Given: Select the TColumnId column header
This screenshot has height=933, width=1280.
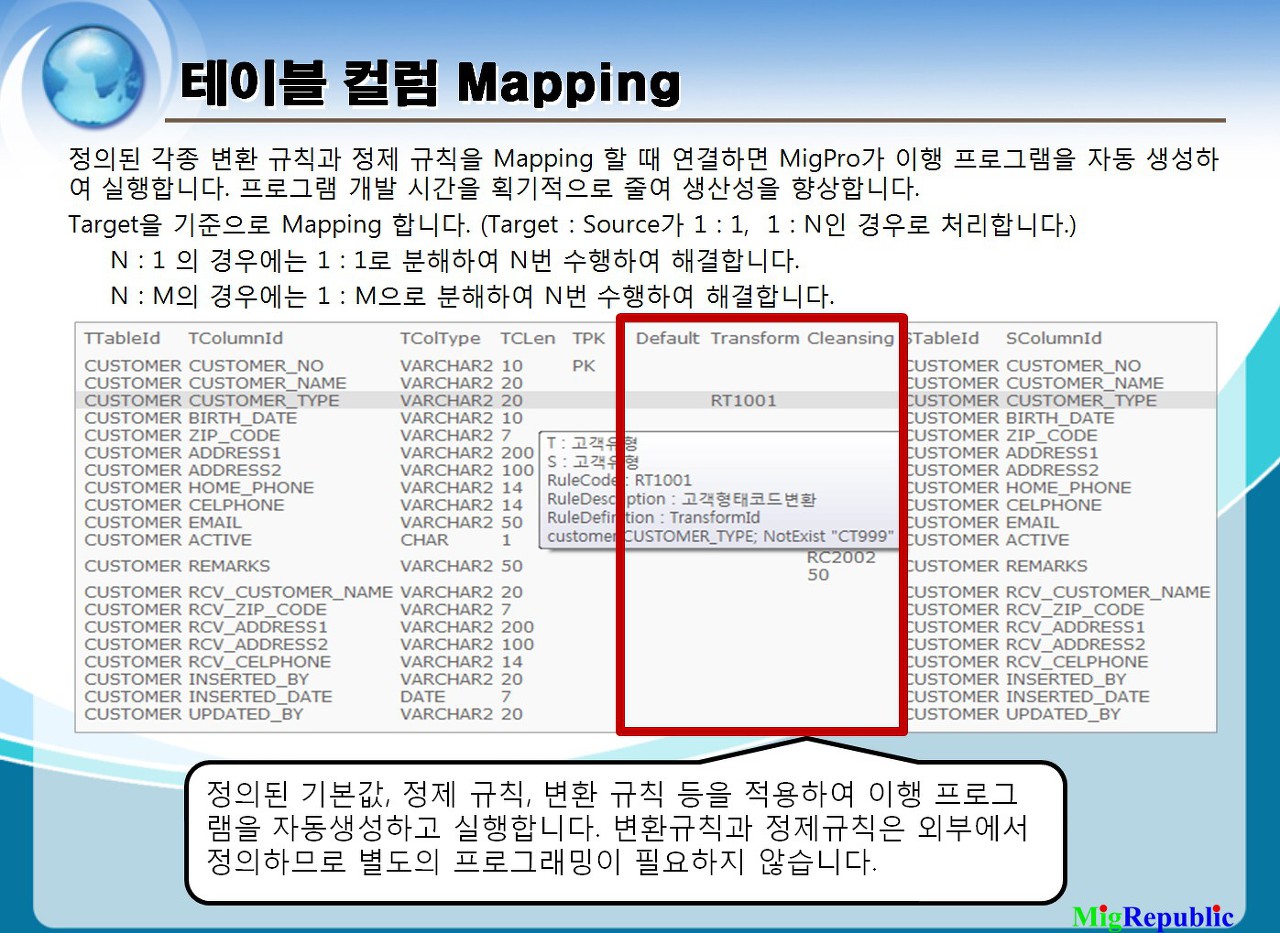Looking at the screenshot, I should pyautogui.click(x=236, y=338).
